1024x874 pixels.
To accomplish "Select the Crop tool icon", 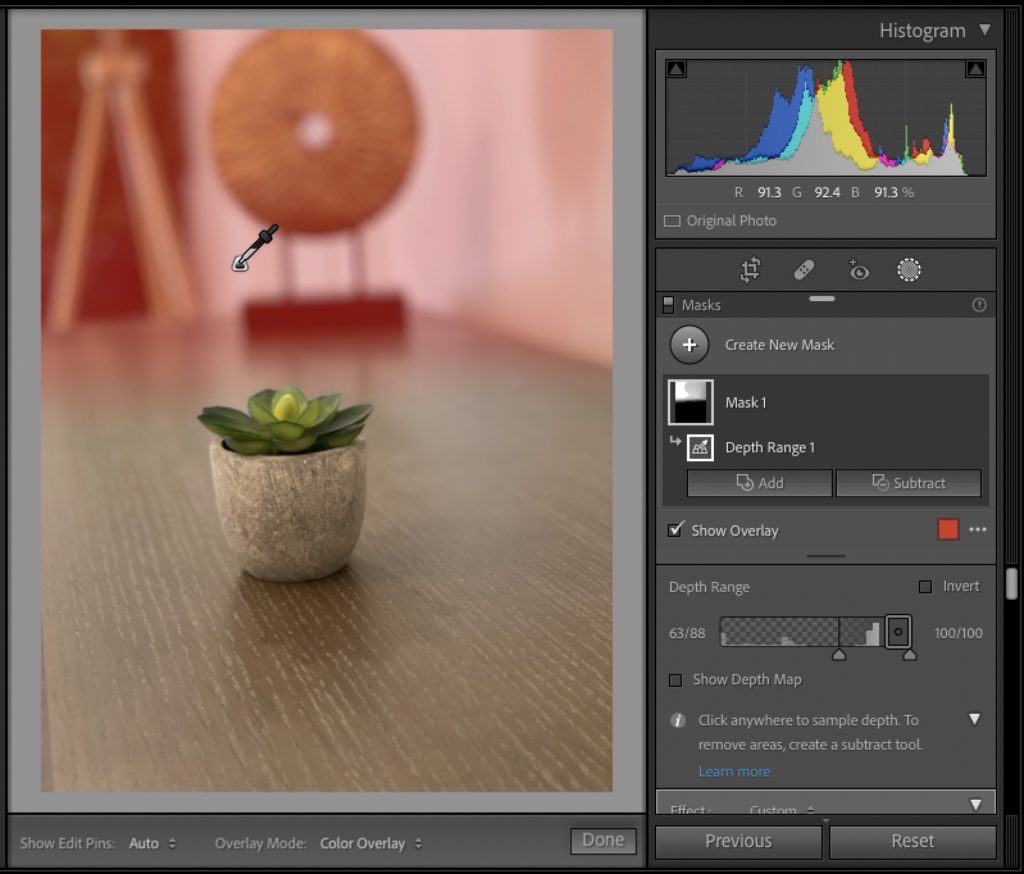I will tap(750, 270).
